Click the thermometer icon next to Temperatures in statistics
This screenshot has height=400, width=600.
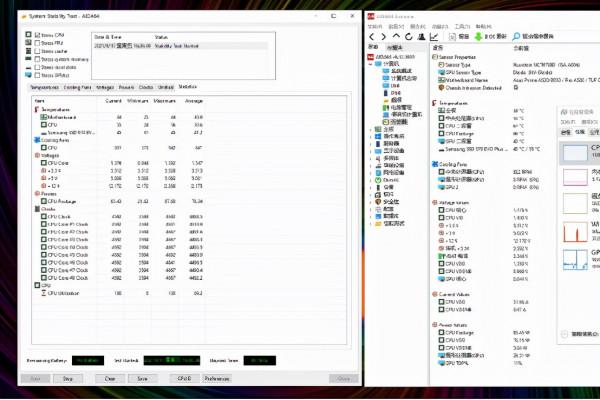tap(37, 109)
